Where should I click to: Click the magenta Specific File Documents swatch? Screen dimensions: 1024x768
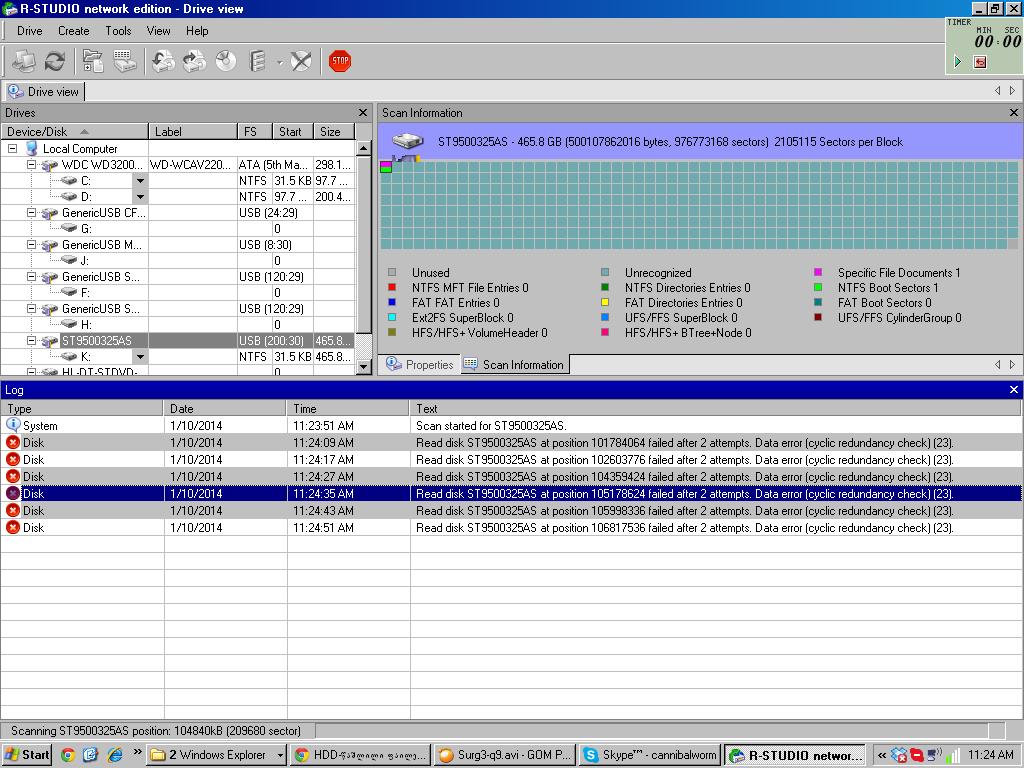click(x=818, y=272)
